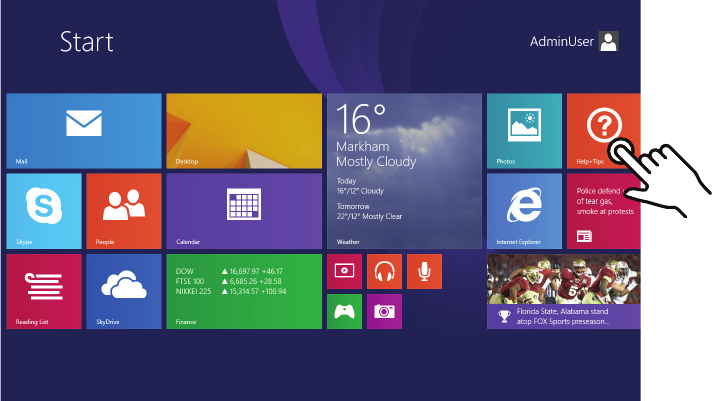Open the Sports tile with football photo
Viewport: 712px width, 401px height.
[564, 292]
